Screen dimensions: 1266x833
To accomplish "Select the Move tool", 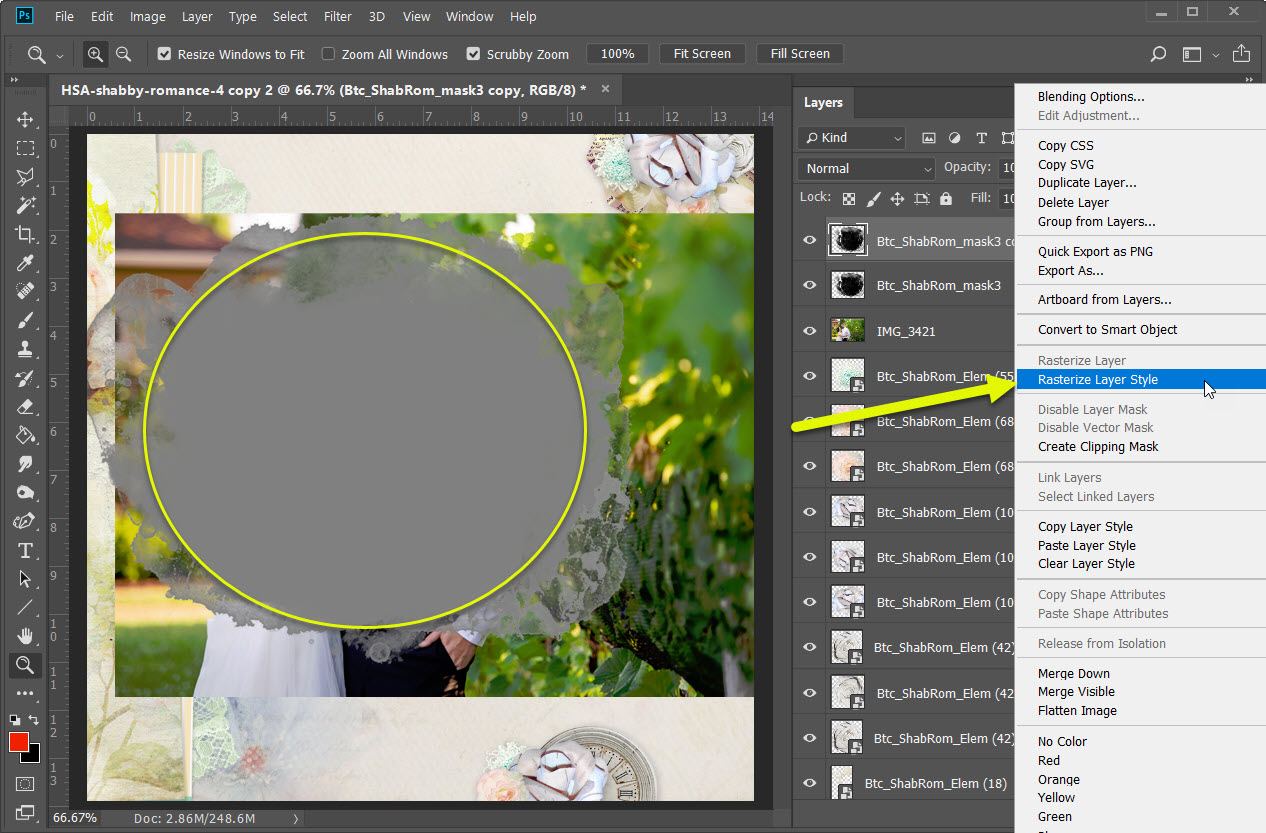I will tap(25, 119).
